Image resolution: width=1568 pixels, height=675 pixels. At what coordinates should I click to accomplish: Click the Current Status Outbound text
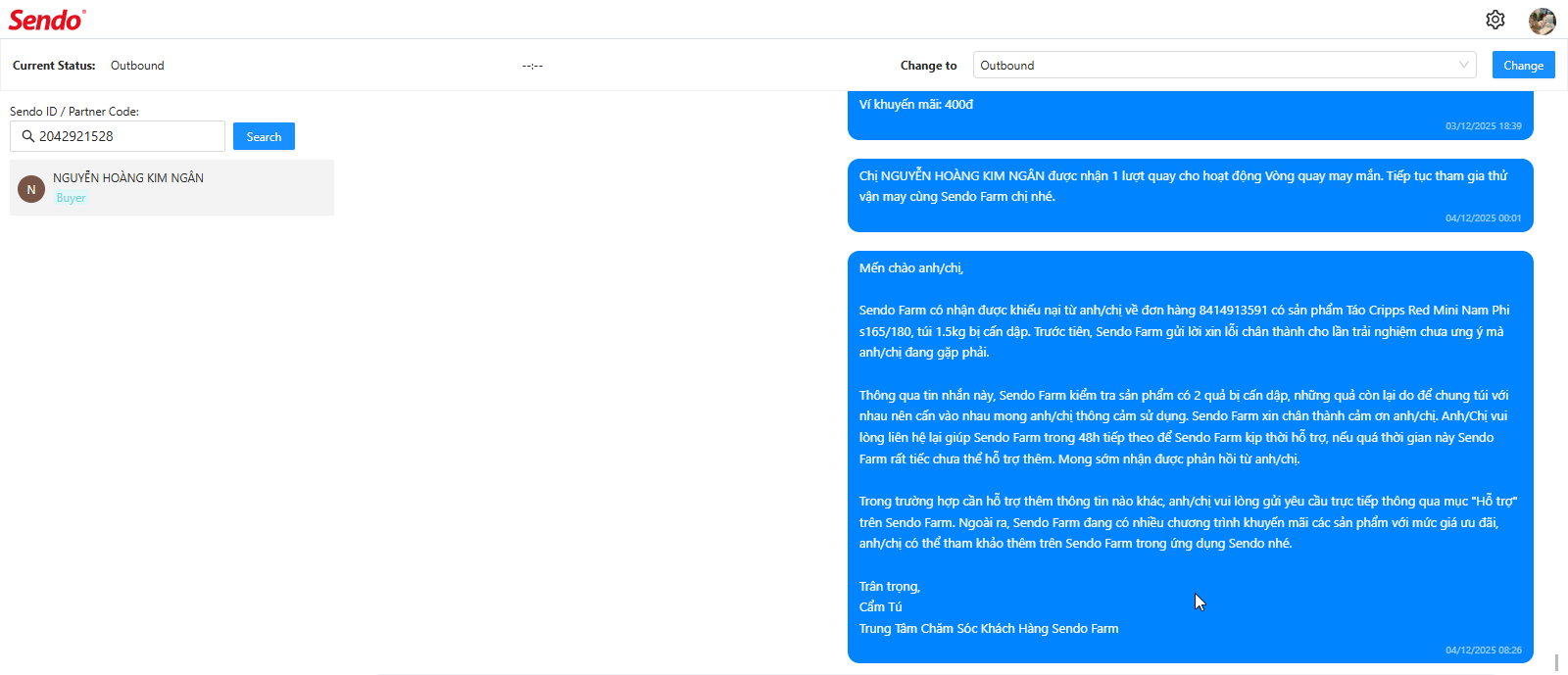tap(137, 66)
